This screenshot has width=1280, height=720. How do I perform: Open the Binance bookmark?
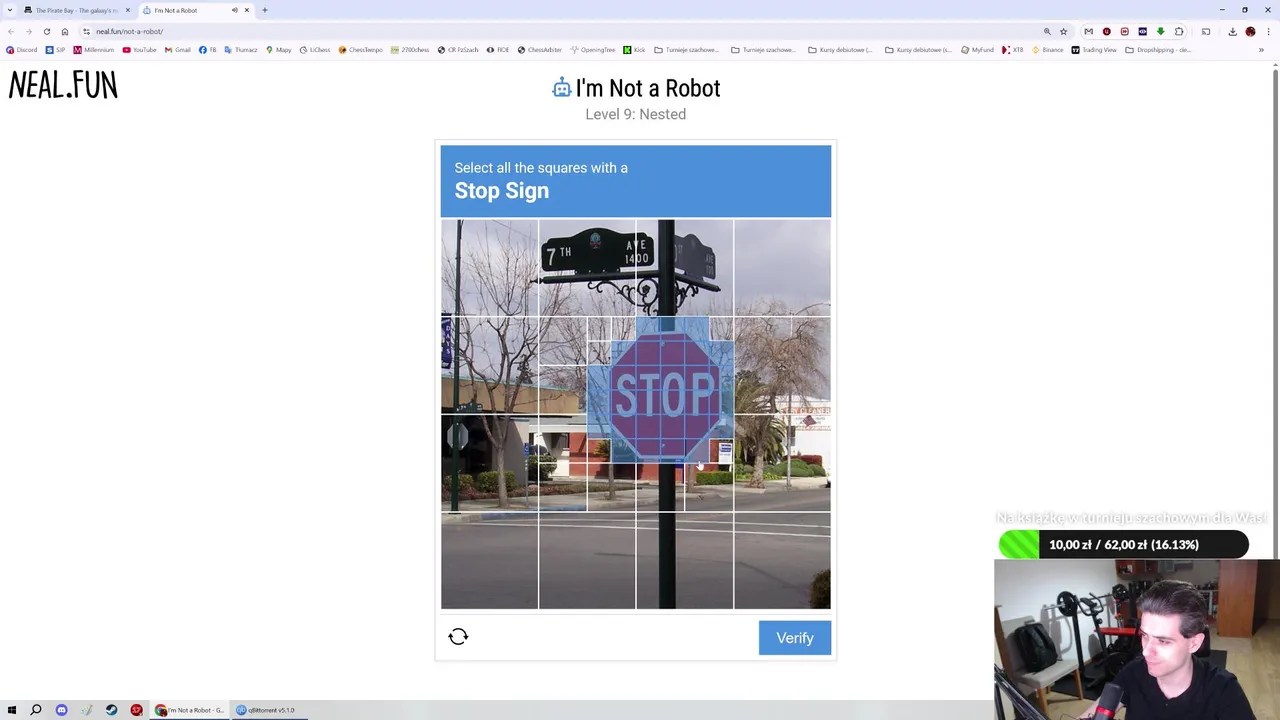point(1048,50)
